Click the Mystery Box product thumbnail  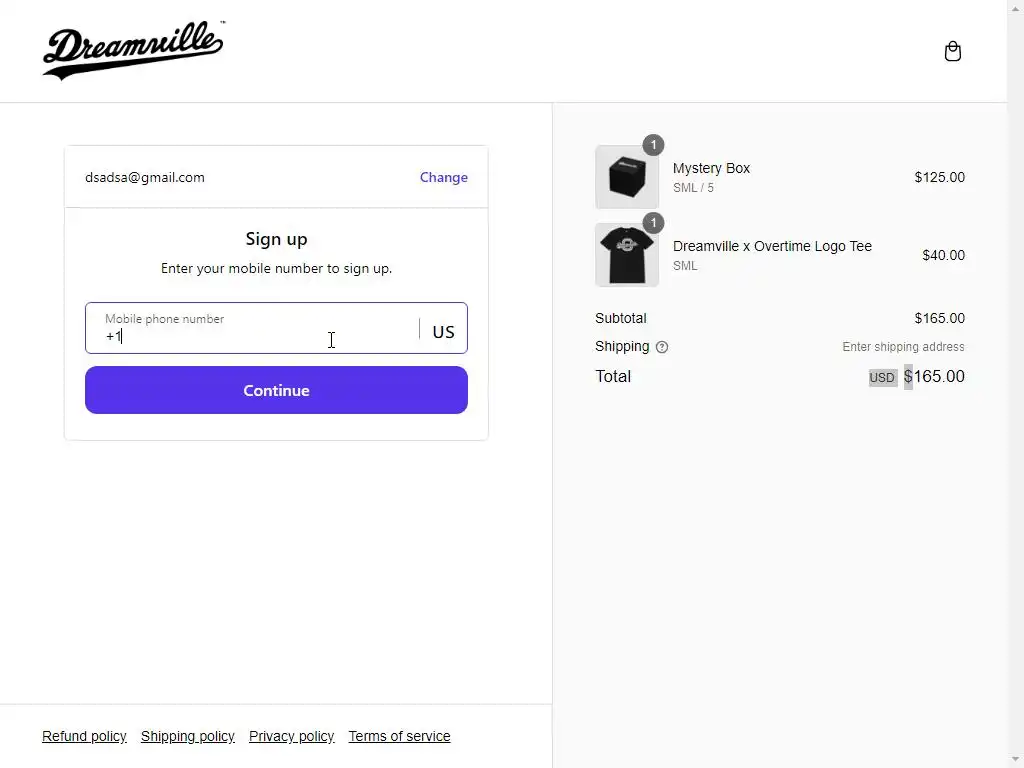pos(627,177)
